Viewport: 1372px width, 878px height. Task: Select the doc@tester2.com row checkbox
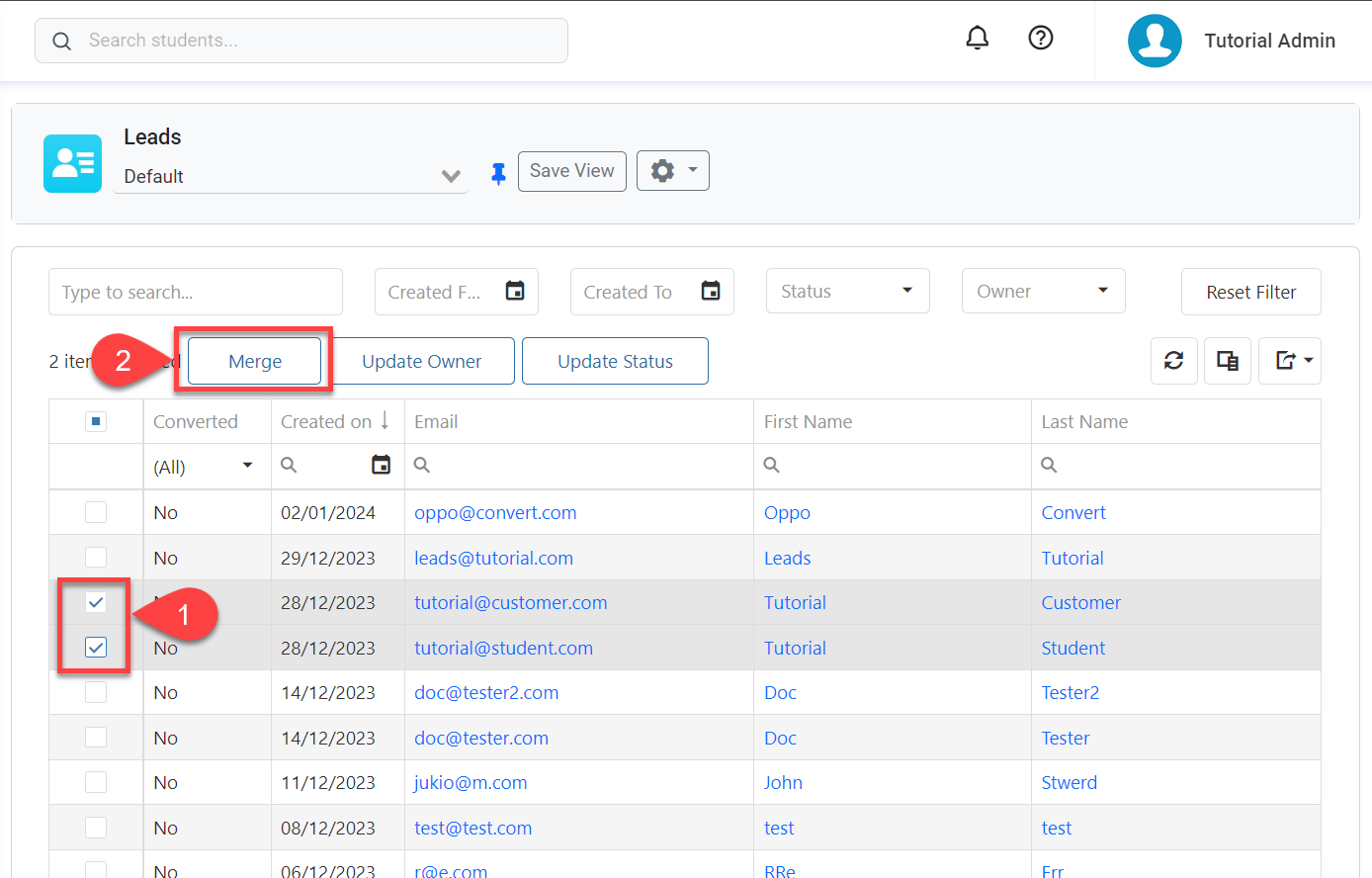click(96, 692)
